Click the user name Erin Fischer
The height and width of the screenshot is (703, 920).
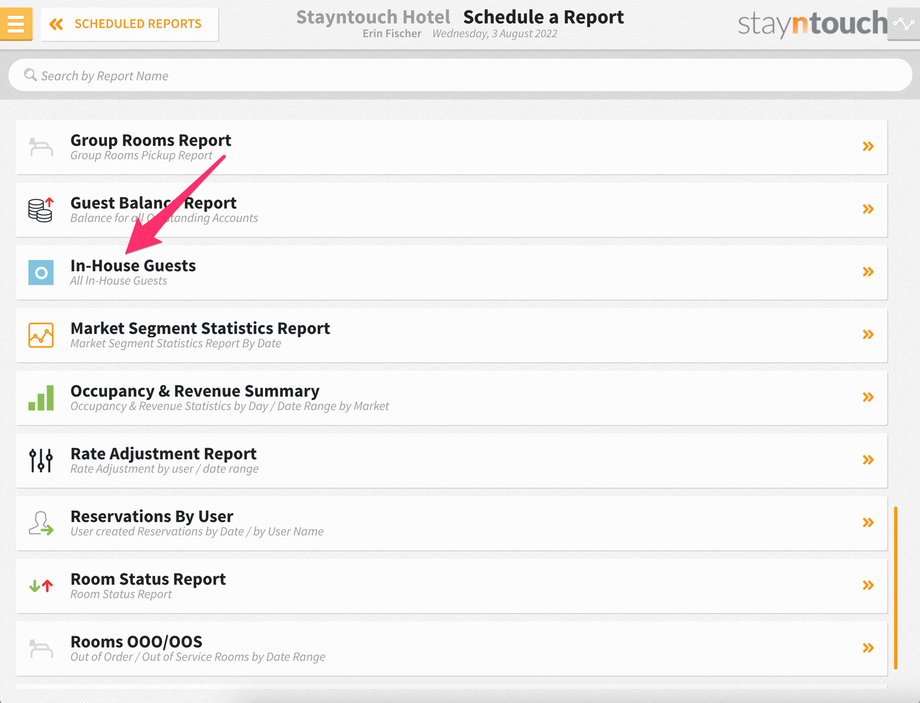392,33
